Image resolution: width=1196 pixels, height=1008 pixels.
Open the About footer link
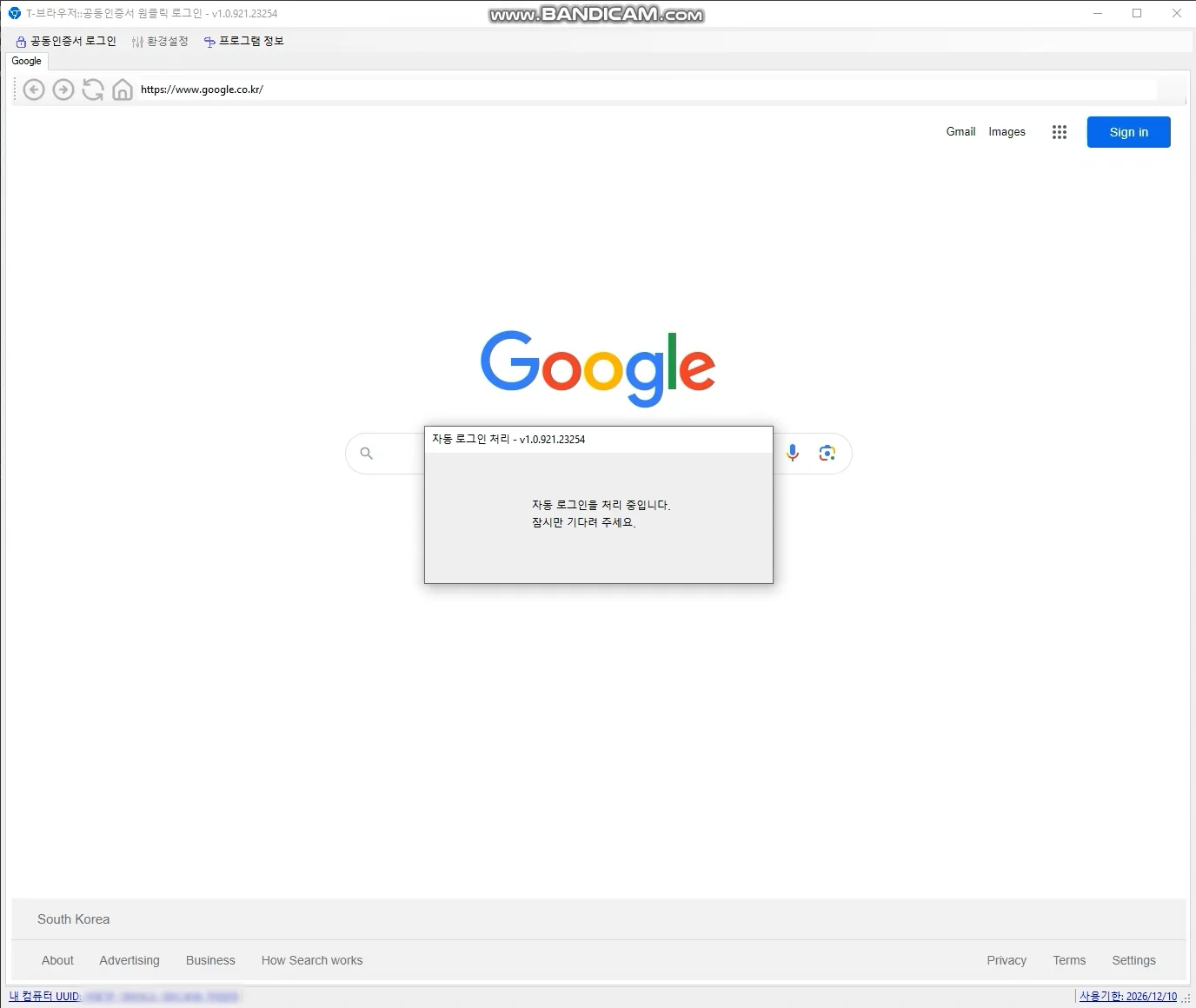(57, 960)
